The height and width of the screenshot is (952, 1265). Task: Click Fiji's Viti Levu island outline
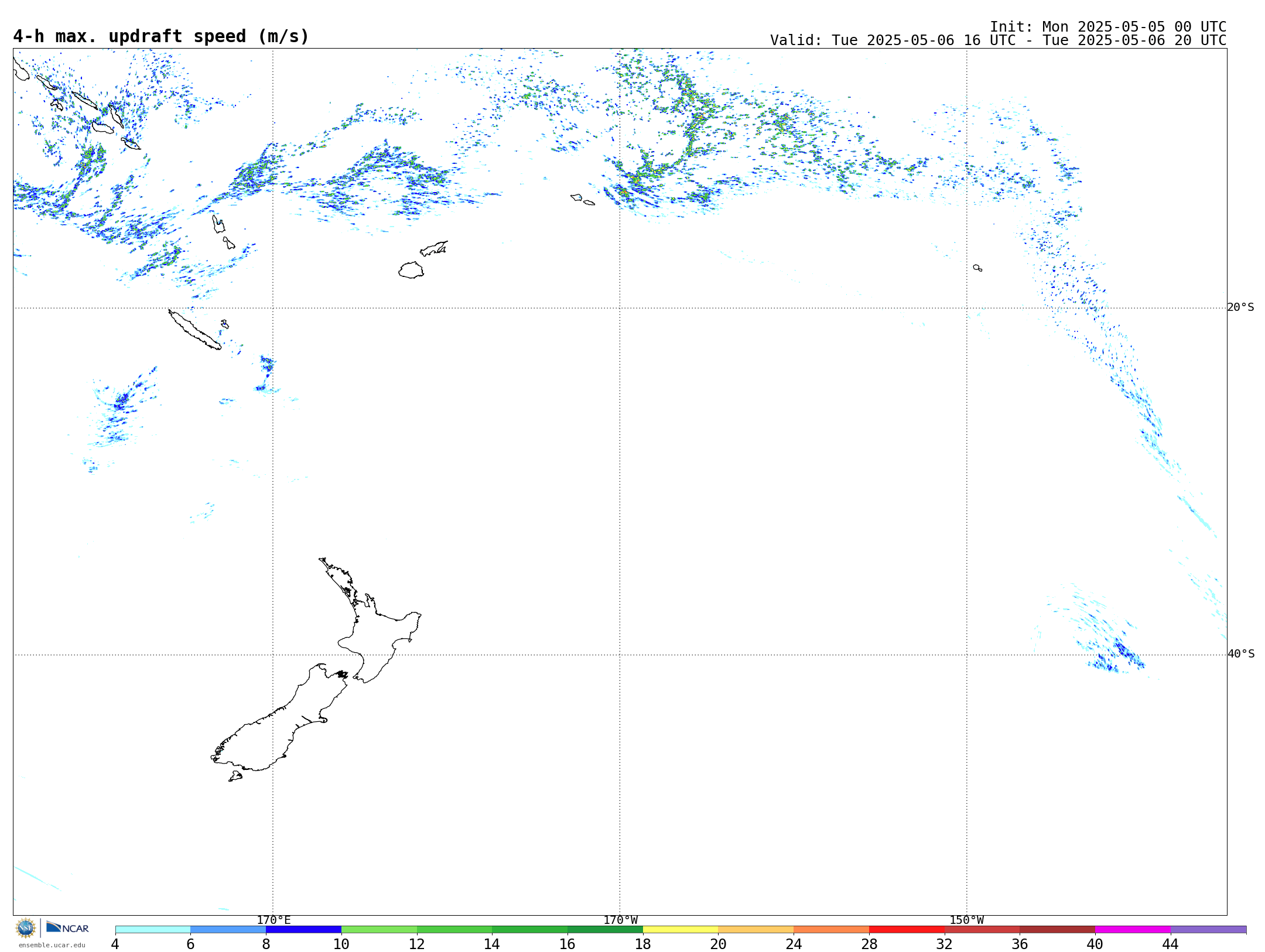point(411,270)
